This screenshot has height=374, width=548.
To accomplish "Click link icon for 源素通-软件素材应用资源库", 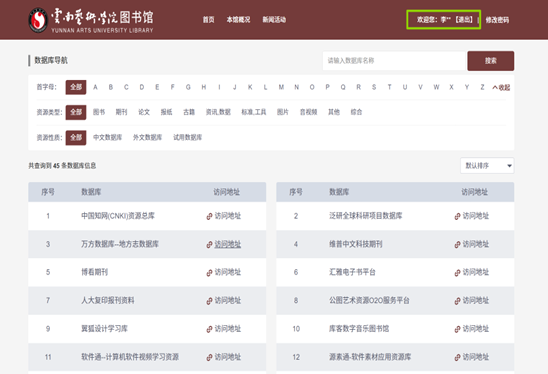I will coord(457,357).
